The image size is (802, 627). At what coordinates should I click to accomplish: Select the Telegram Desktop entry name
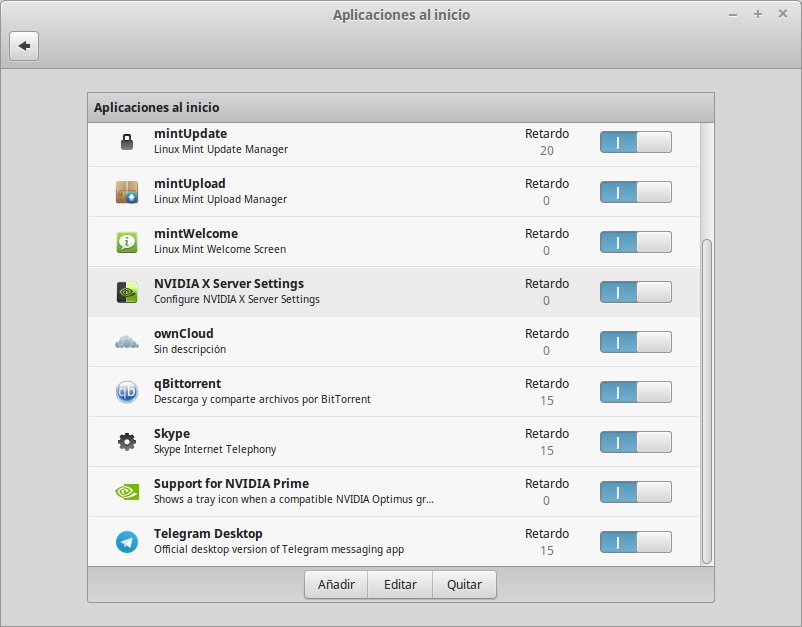pos(208,533)
